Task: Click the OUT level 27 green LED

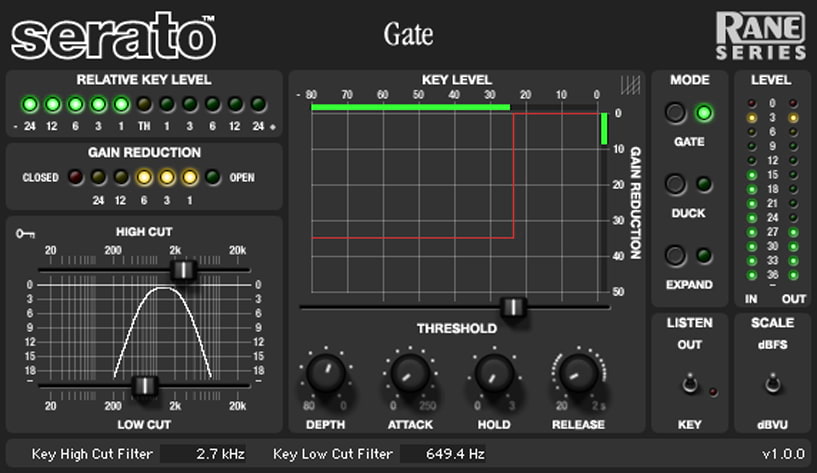Action: pos(793,232)
